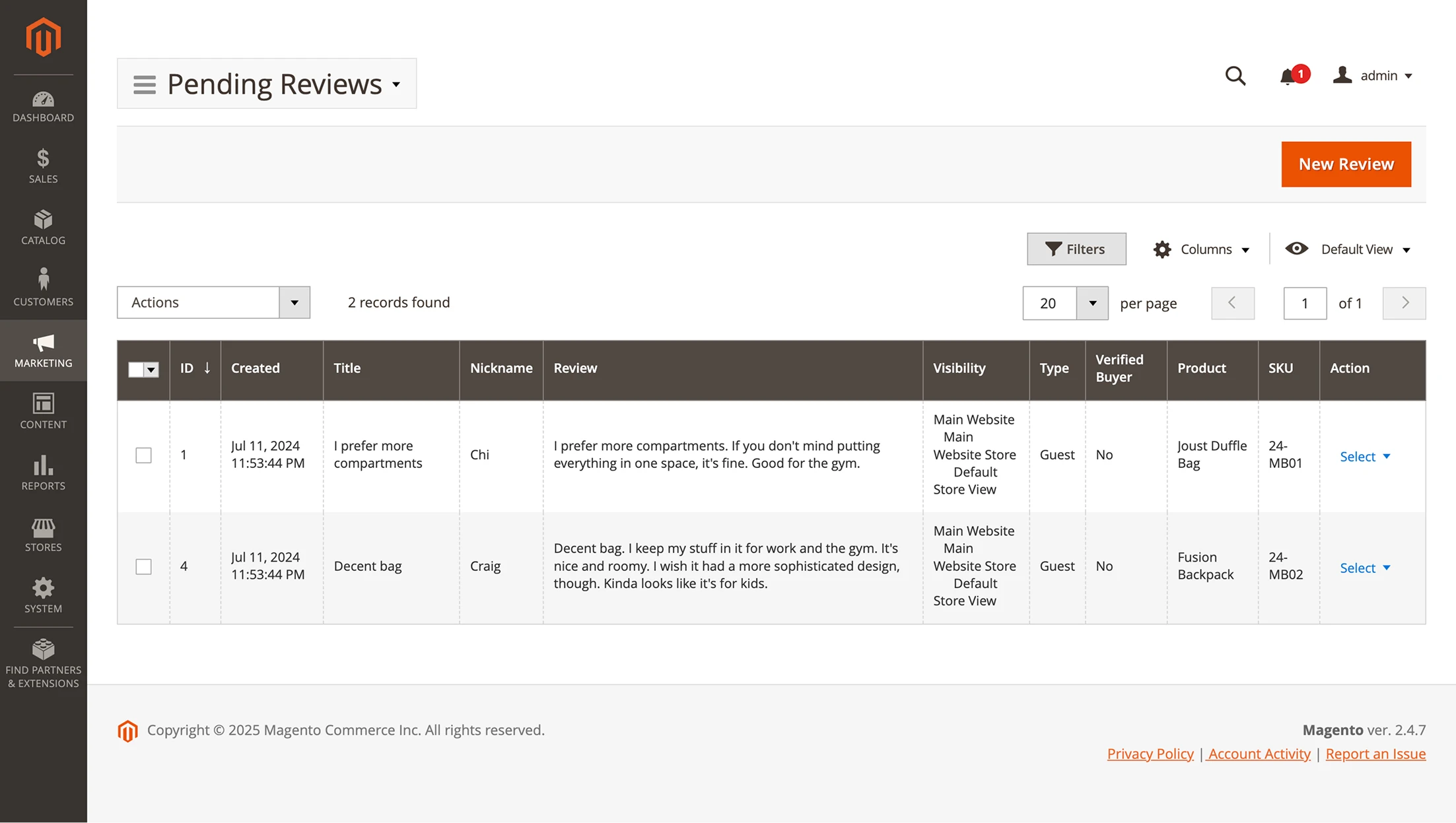
Task: Click the search magnifier icon
Action: coord(1235,75)
